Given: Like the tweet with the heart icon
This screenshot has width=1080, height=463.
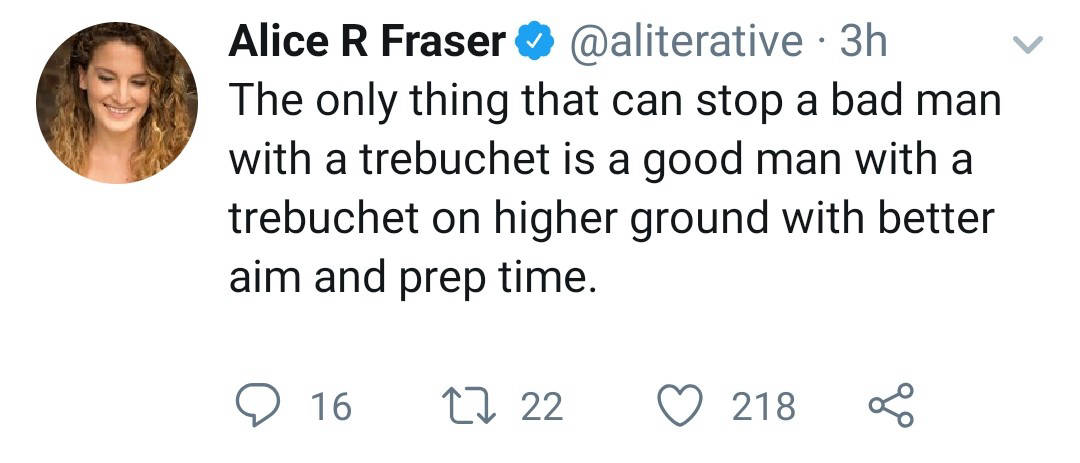Looking at the screenshot, I should click(686, 406).
